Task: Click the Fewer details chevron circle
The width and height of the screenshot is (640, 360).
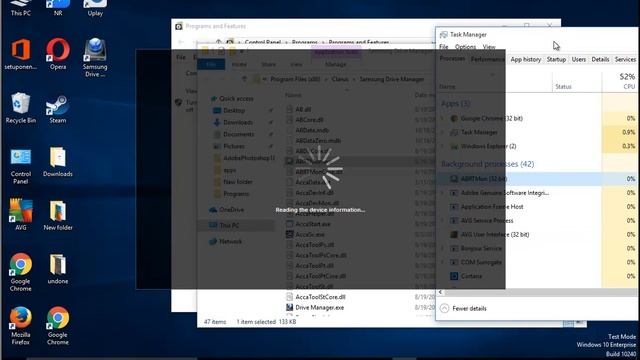Action: point(444,309)
